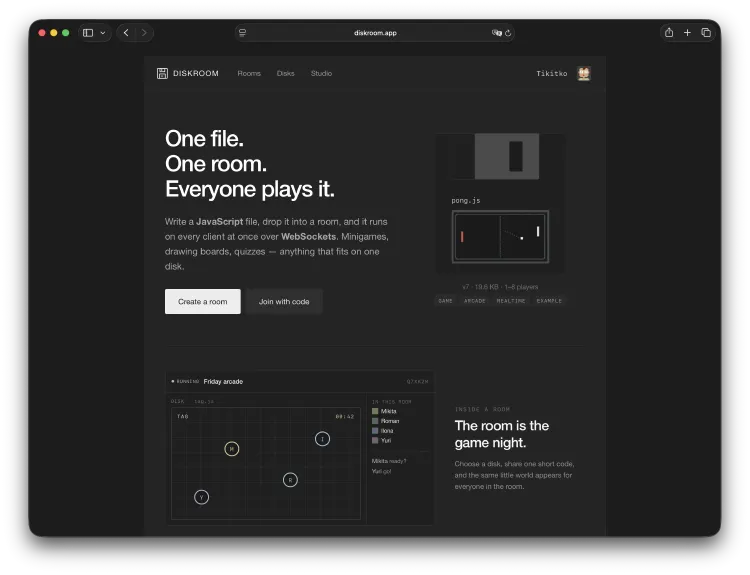Select the EXAMPLE tag

[x=549, y=301]
